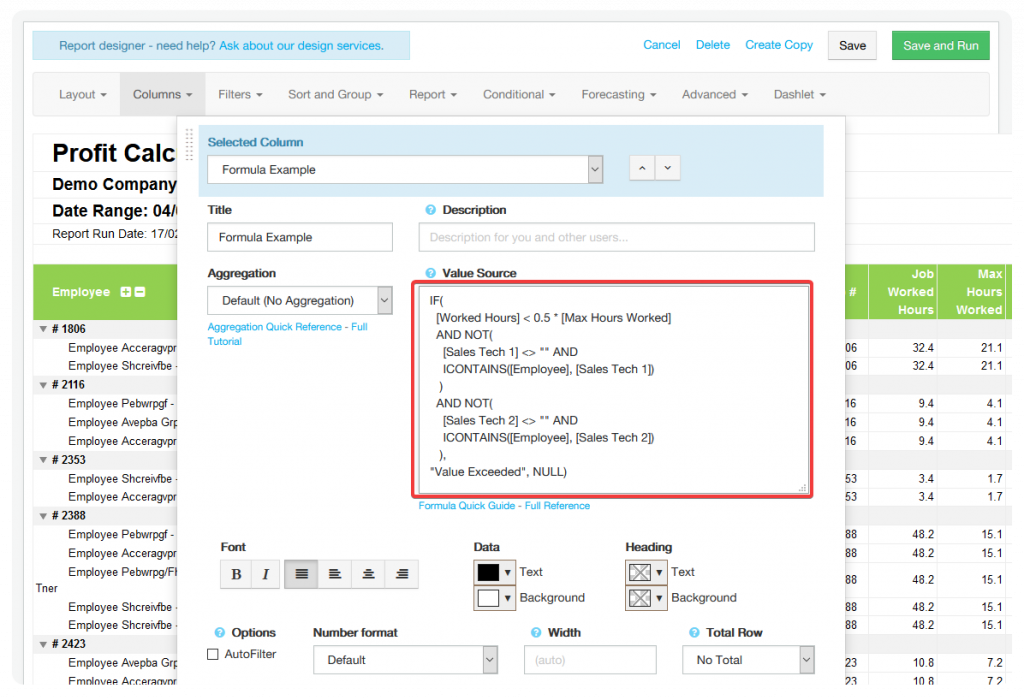The width and height of the screenshot is (1024, 700).
Task: Toggle italic font formatting
Action: point(265,574)
